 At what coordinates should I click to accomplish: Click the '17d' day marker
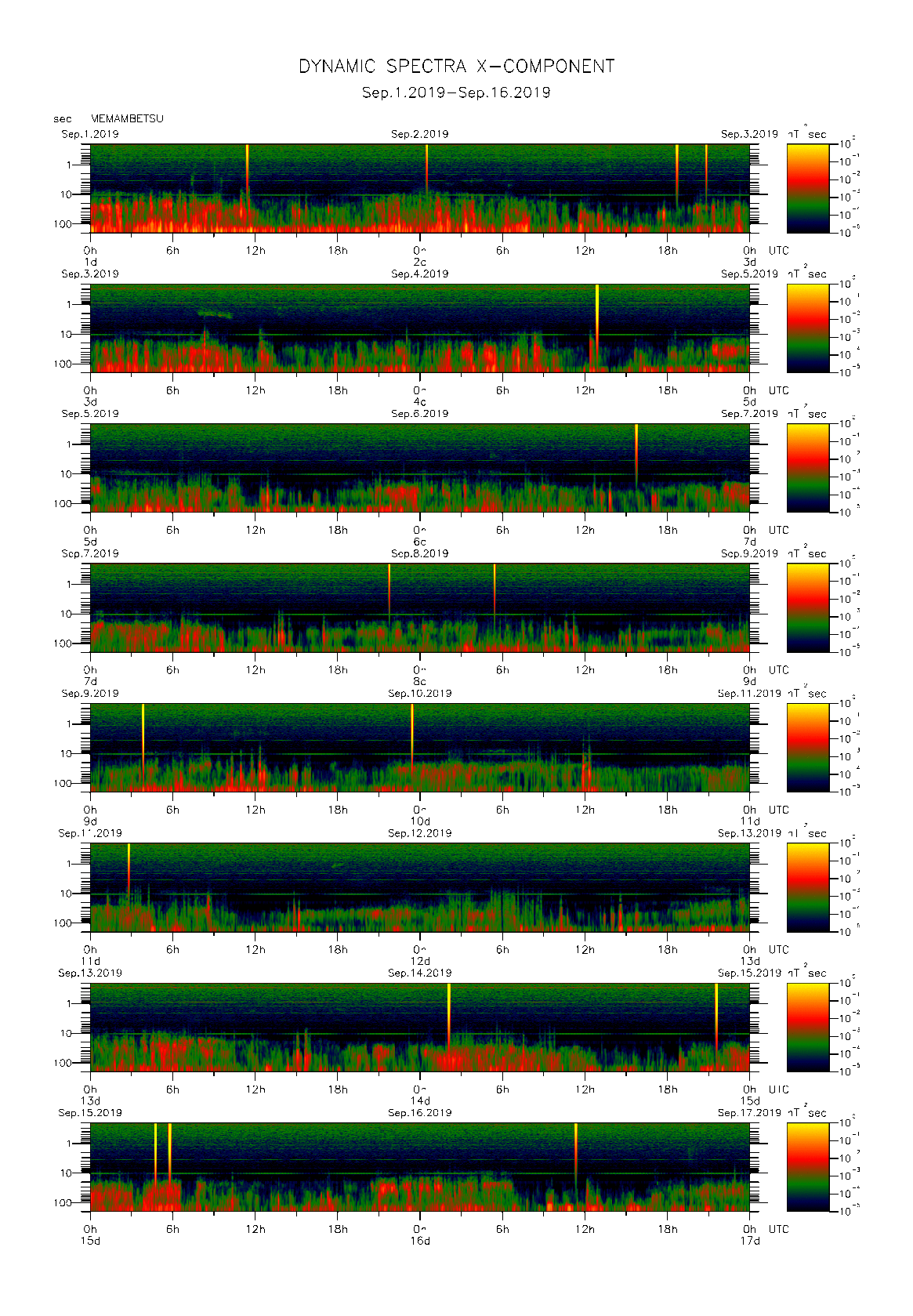pyautogui.click(x=750, y=1241)
